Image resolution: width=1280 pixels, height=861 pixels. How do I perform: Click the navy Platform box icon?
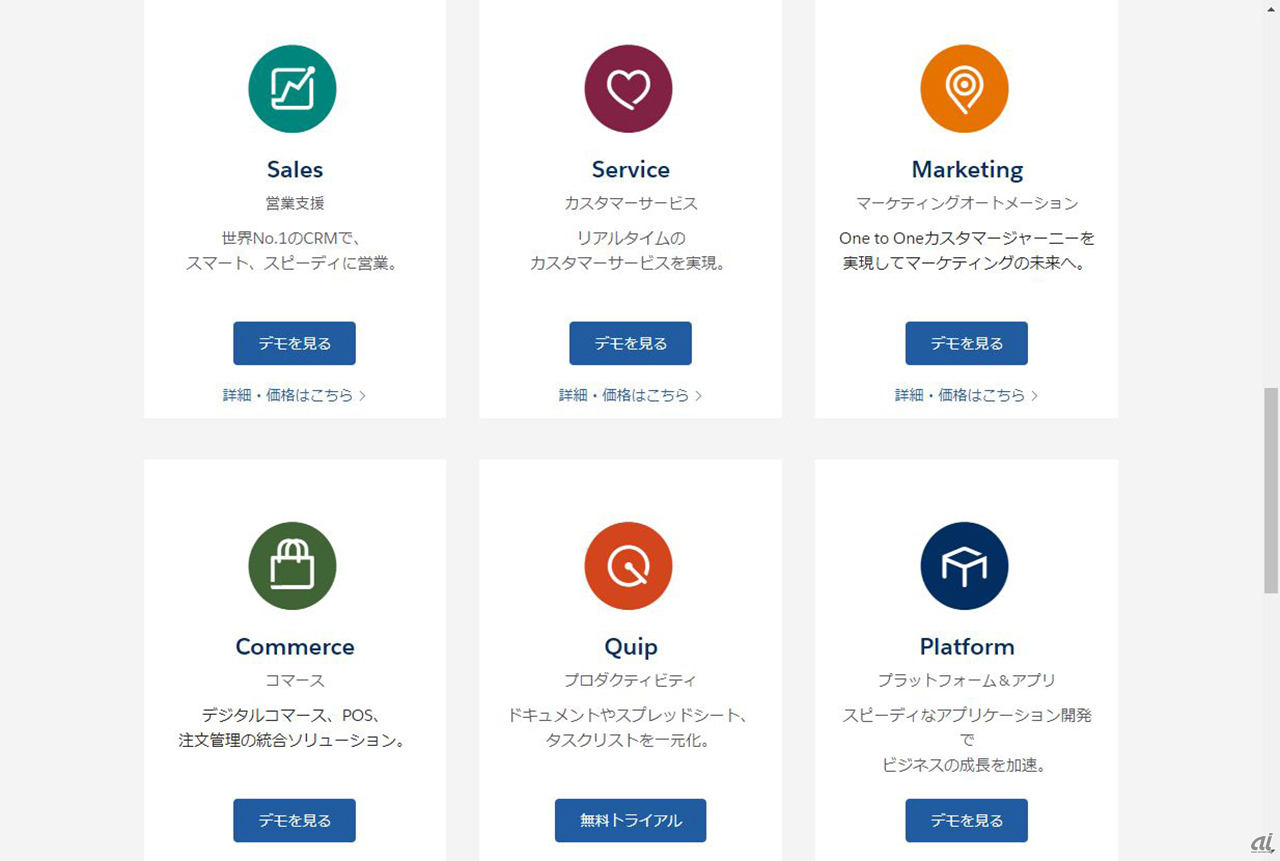(964, 566)
